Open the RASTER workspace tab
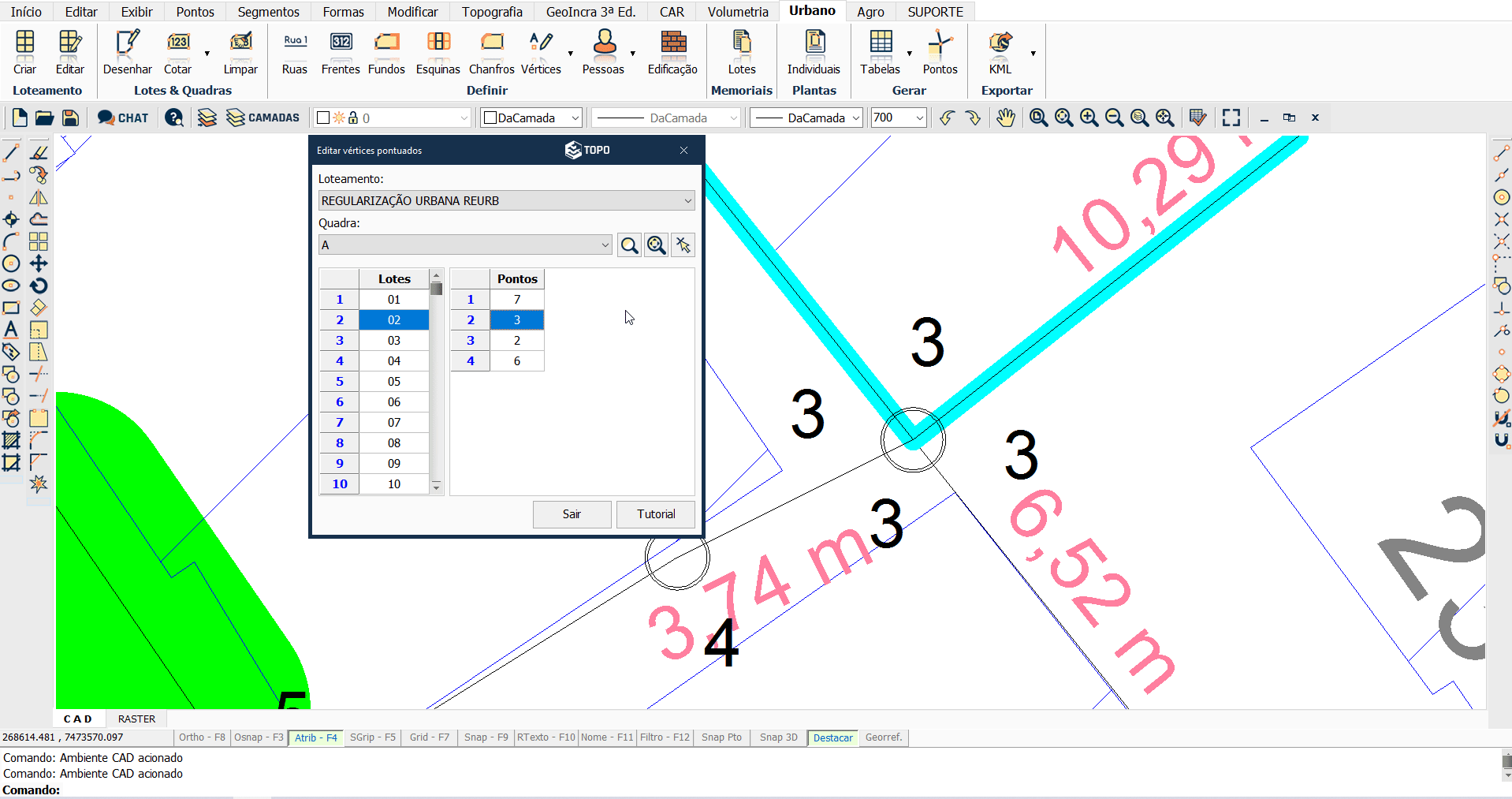The width and height of the screenshot is (1512, 799). coord(136,719)
